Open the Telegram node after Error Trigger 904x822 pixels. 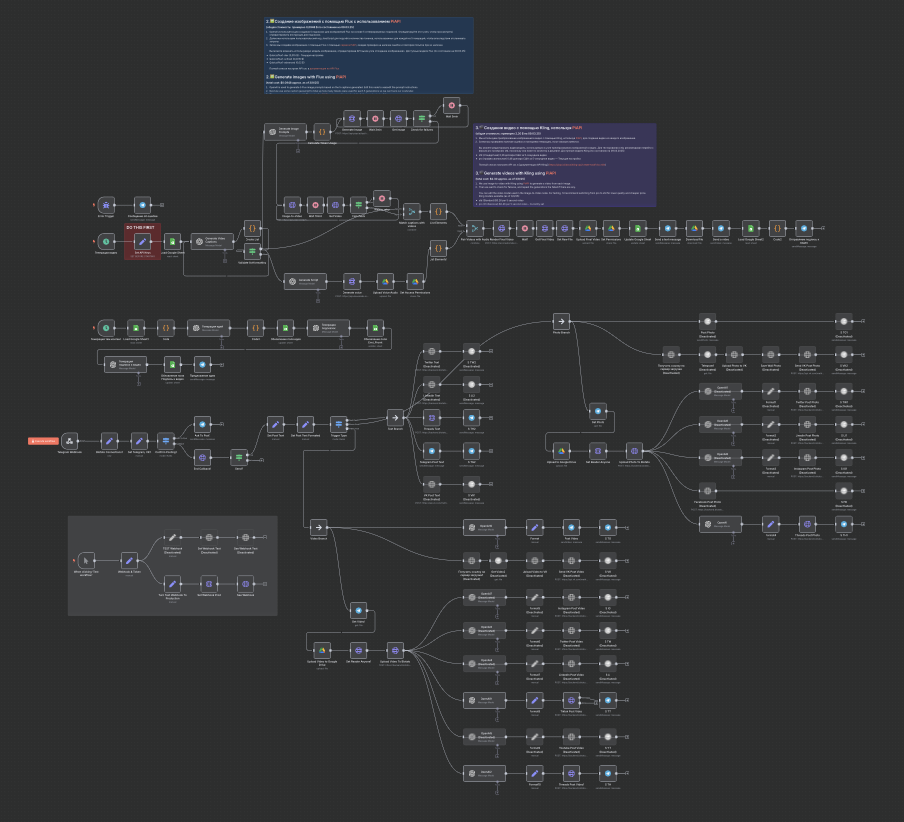142,205
